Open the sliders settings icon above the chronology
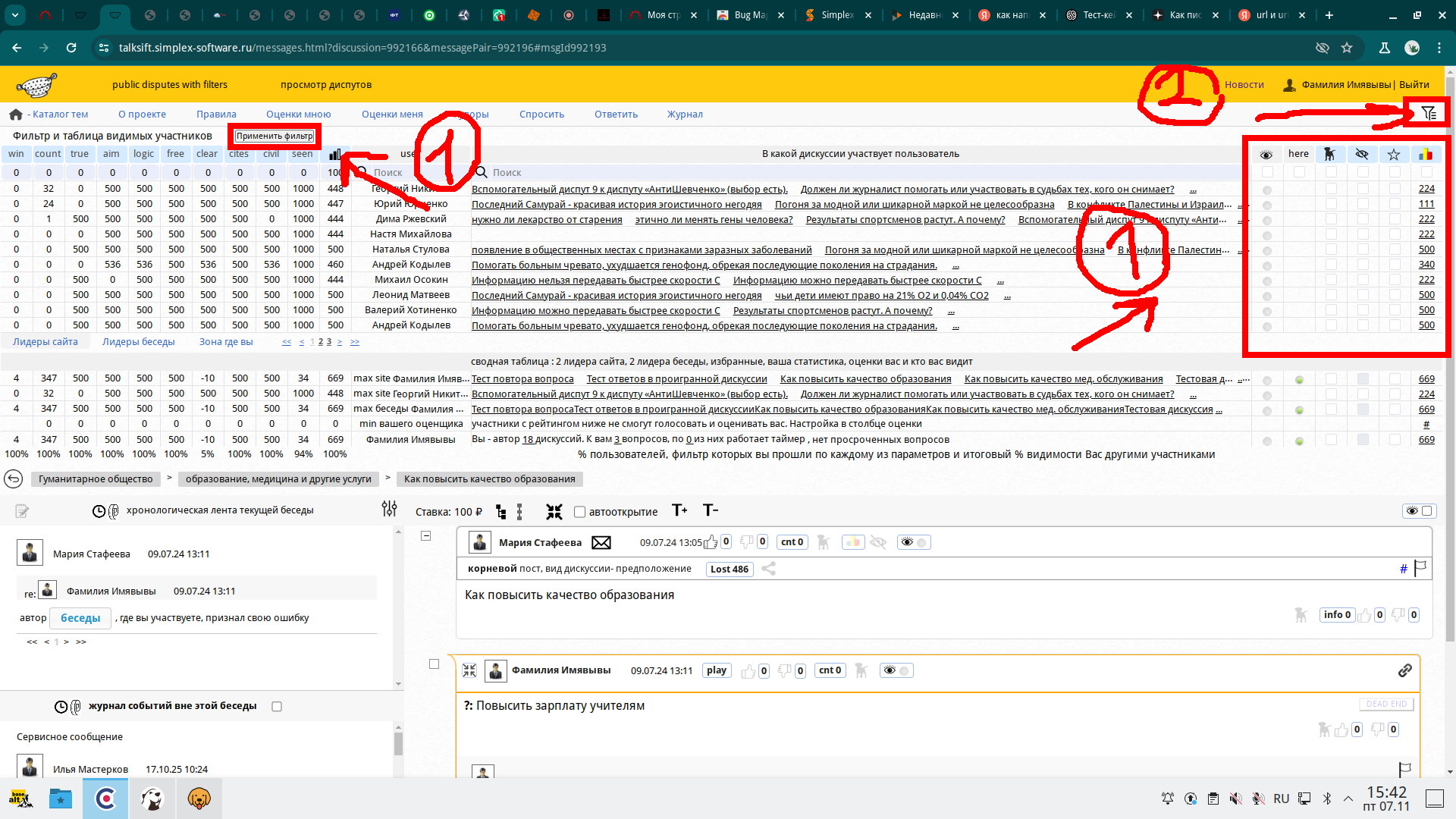Image resolution: width=1456 pixels, height=819 pixels. 389,510
